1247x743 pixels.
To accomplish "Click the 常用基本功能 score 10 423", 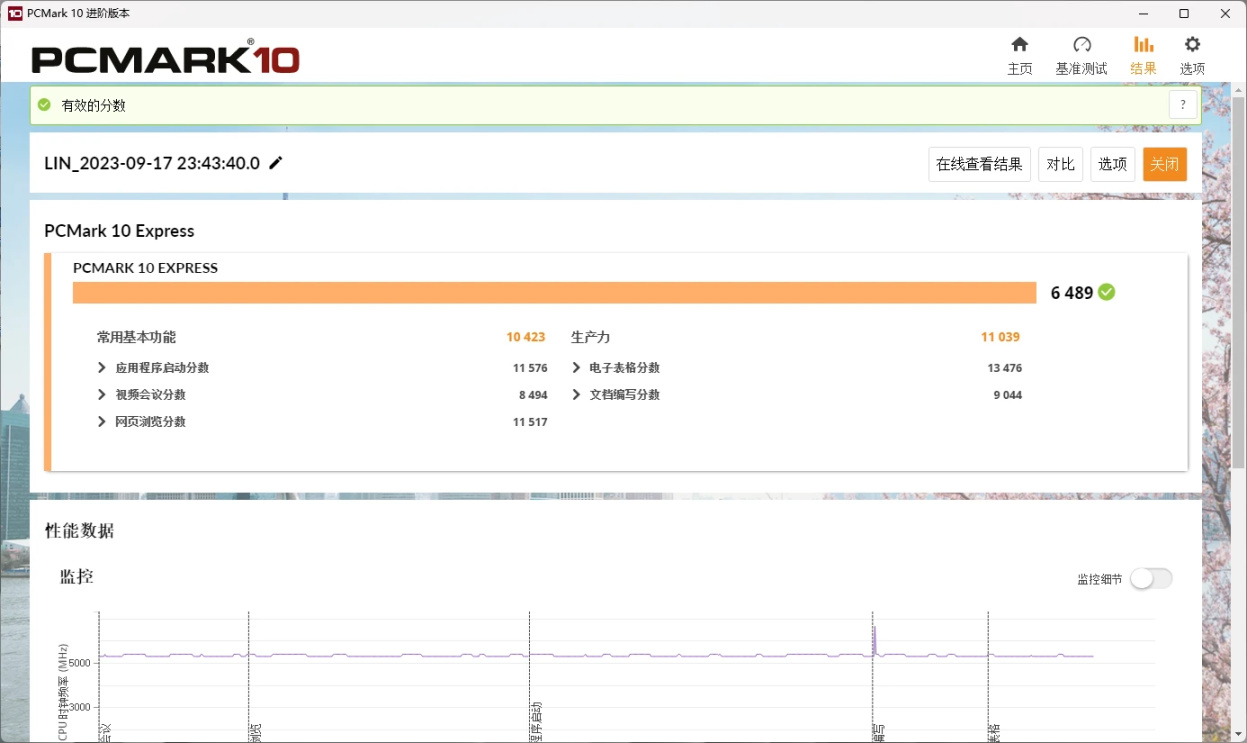I will (526, 337).
